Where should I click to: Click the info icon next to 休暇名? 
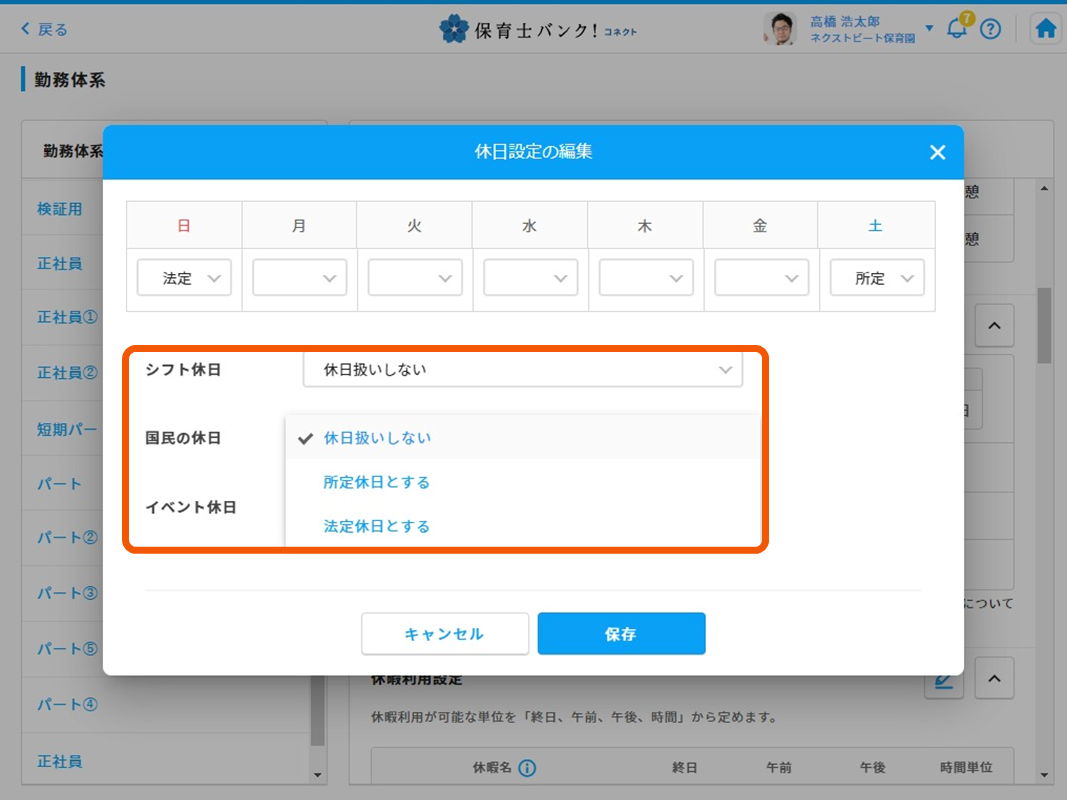pos(527,768)
